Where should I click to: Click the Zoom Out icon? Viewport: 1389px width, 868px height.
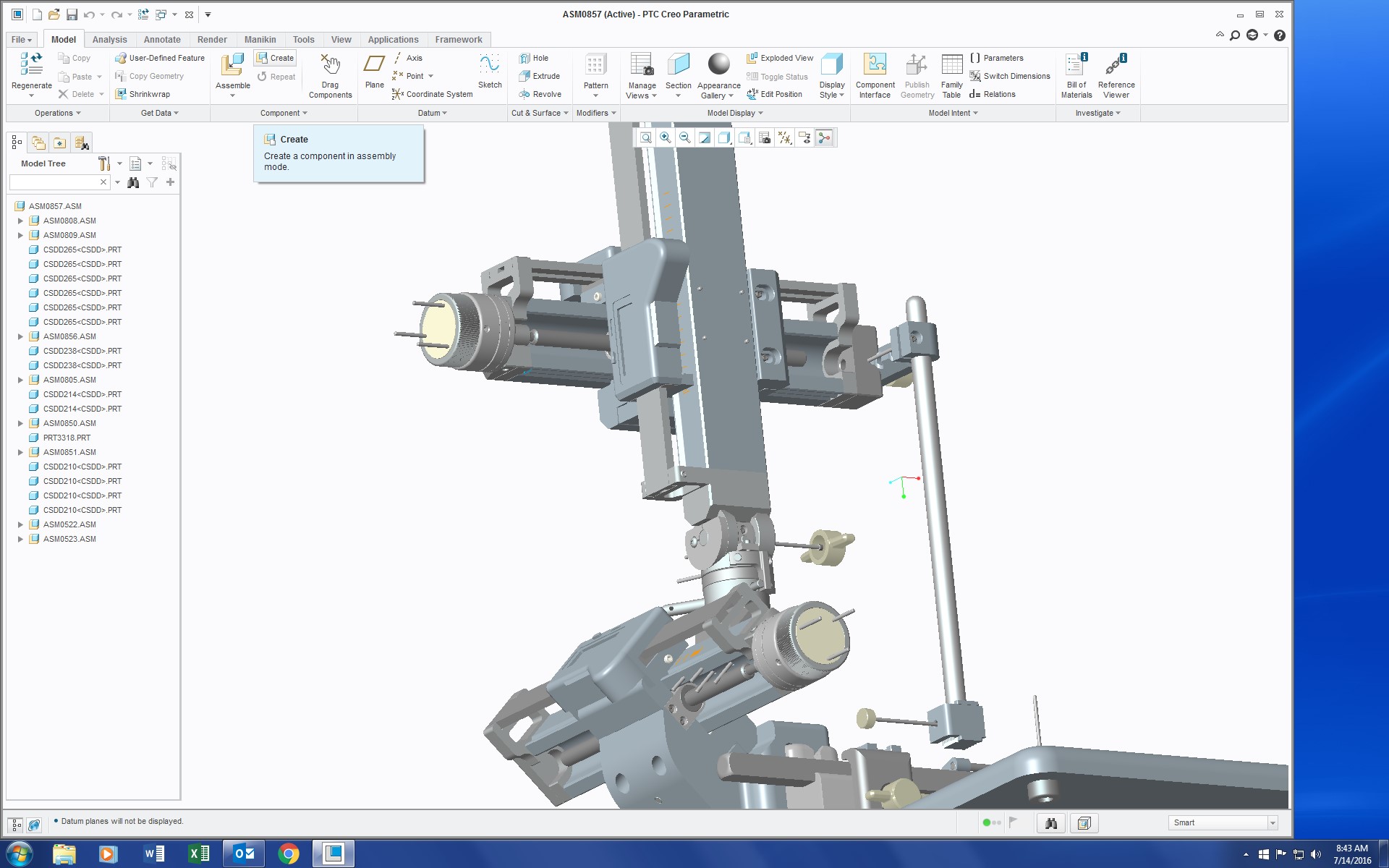[x=685, y=137]
